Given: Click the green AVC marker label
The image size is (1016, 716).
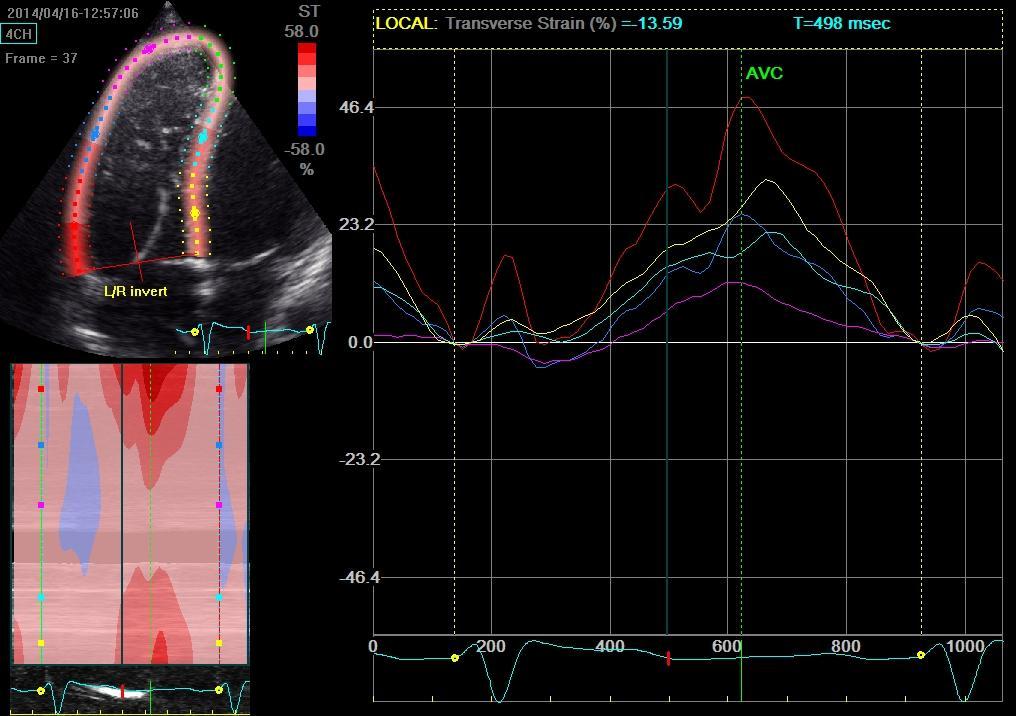Looking at the screenshot, I should [x=764, y=73].
